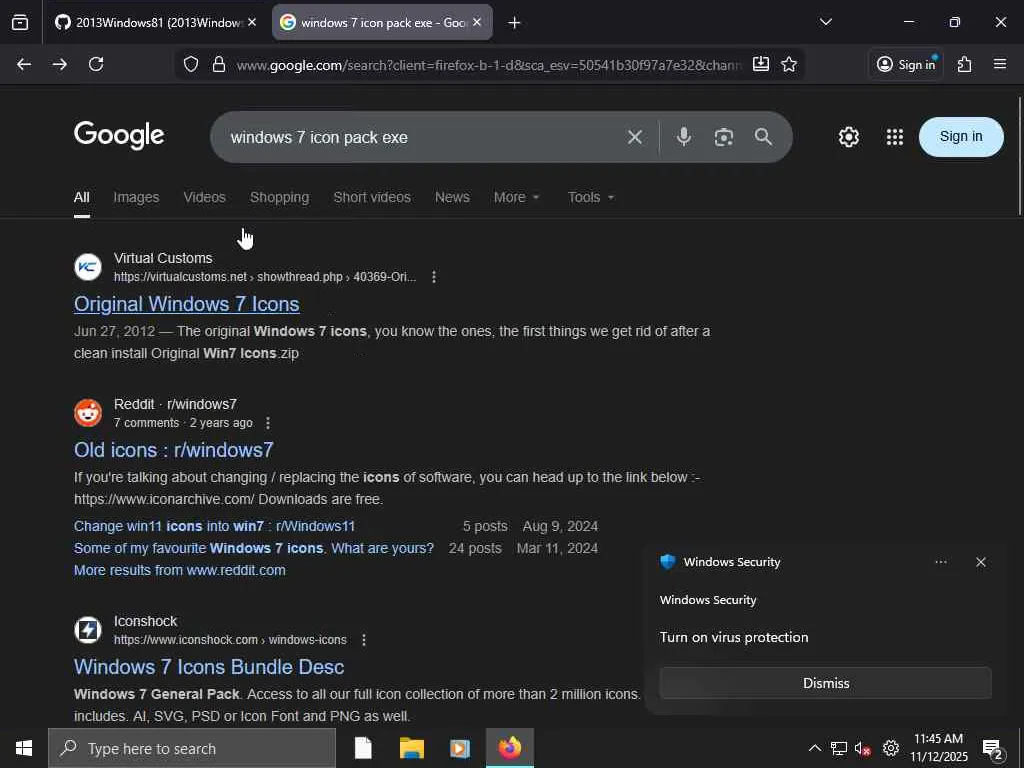The height and width of the screenshot is (768, 1024).
Task: Open File Explorer from the taskbar
Action: pyautogui.click(x=412, y=748)
